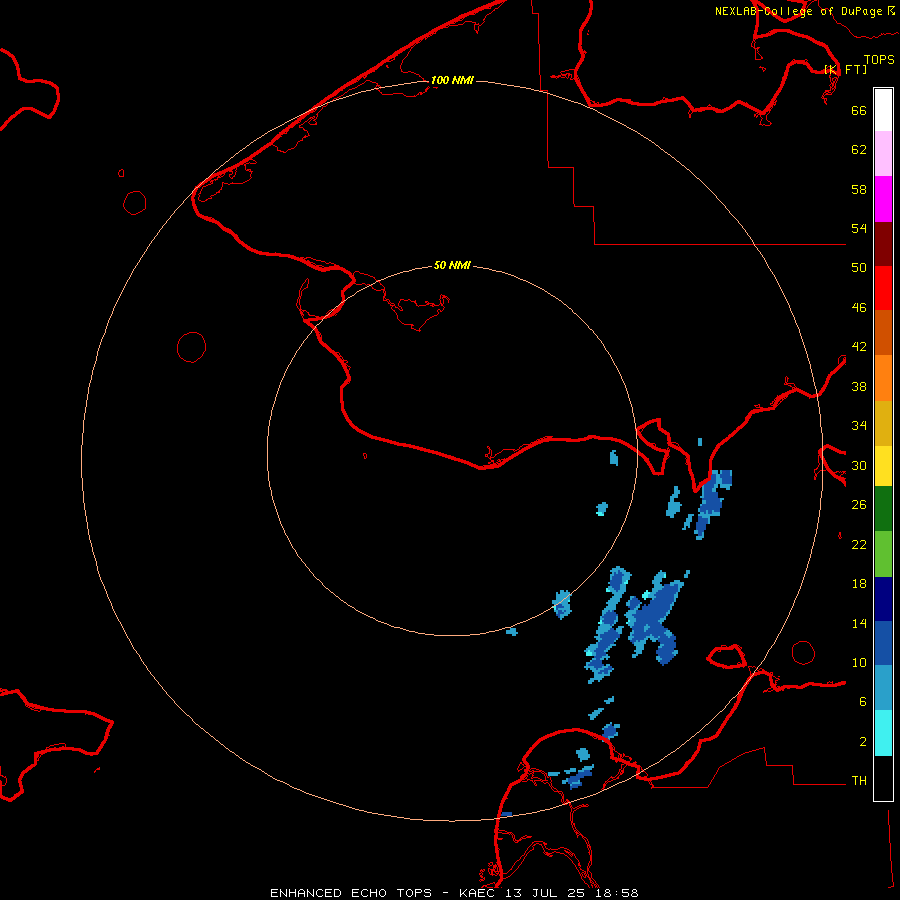Click the navy blue legend swatch
The image size is (900, 900).
883,599
